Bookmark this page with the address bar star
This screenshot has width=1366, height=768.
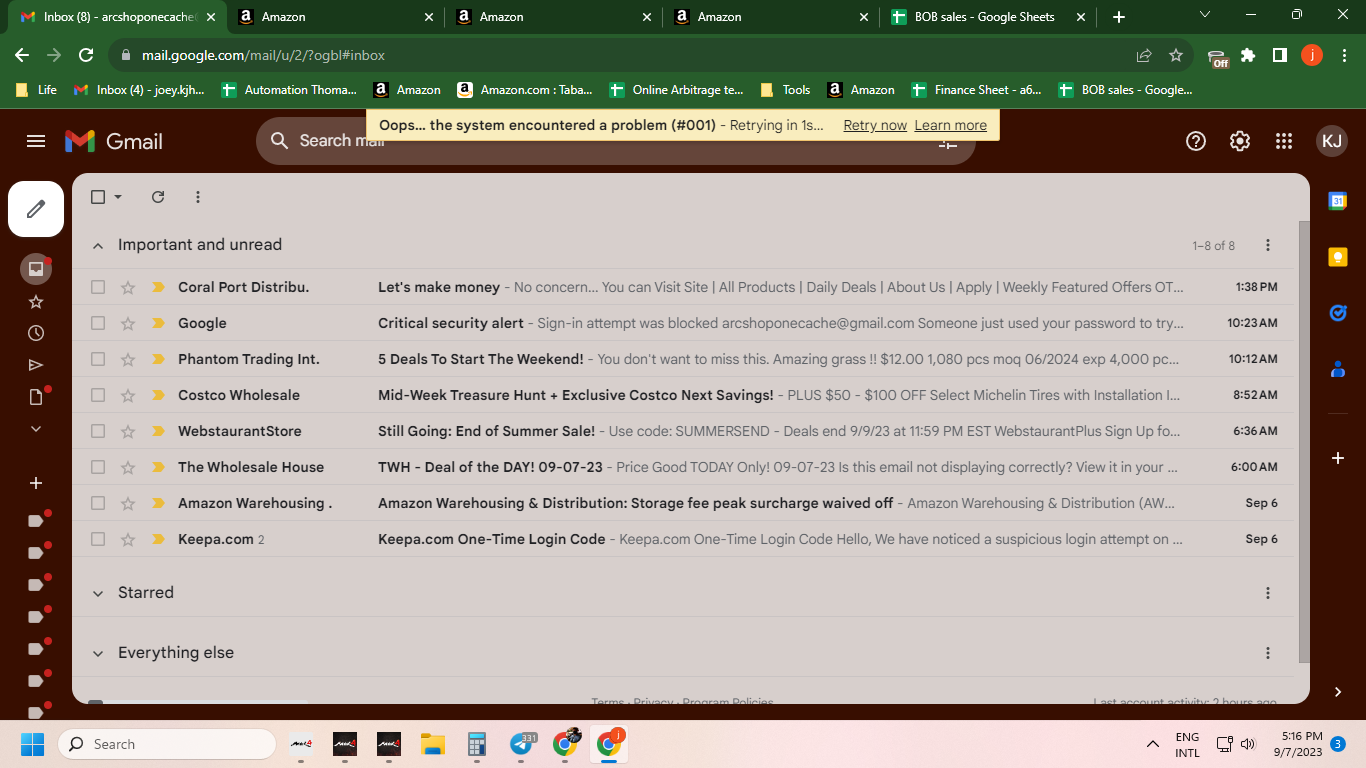pyautogui.click(x=1176, y=55)
